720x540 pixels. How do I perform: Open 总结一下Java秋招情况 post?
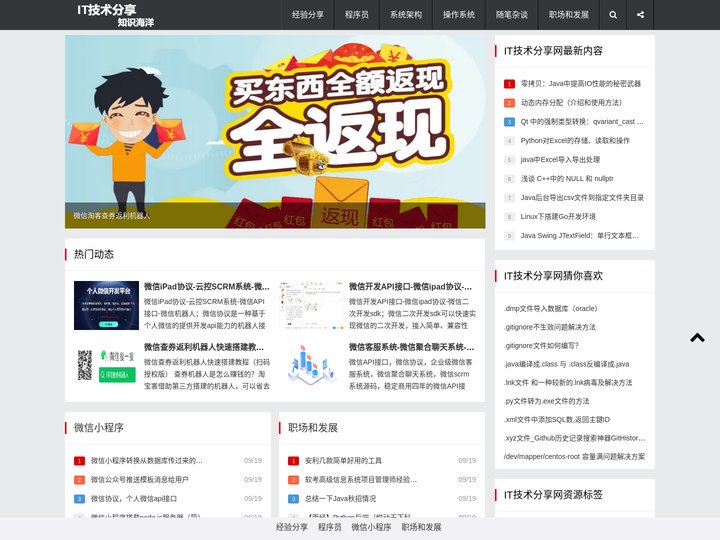[340, 499]
